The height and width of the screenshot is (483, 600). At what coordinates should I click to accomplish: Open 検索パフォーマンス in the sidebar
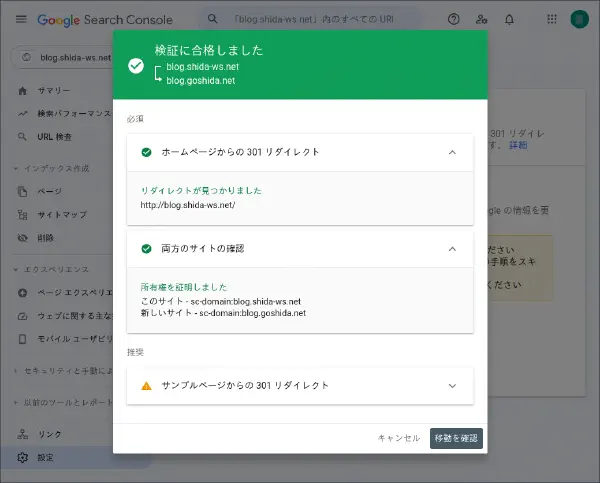tap(74, 114)
